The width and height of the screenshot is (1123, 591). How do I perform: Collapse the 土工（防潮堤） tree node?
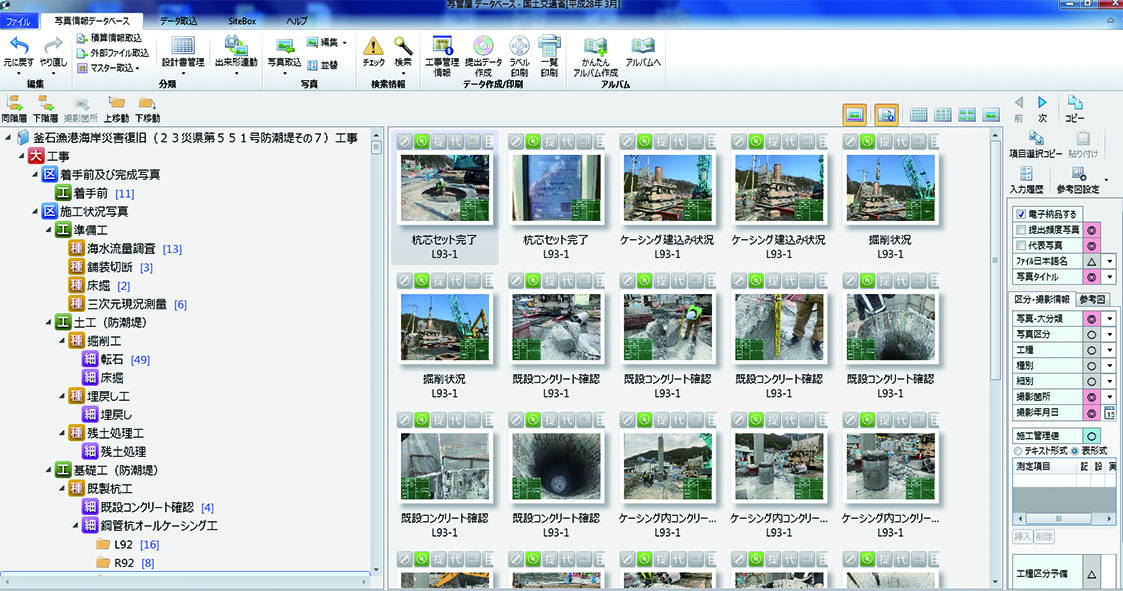49,322
